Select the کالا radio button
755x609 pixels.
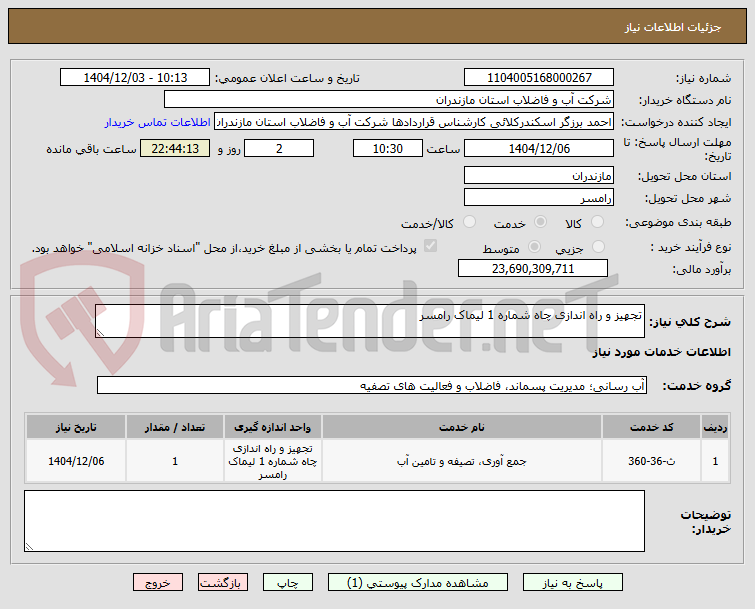[x=597, y=221]
